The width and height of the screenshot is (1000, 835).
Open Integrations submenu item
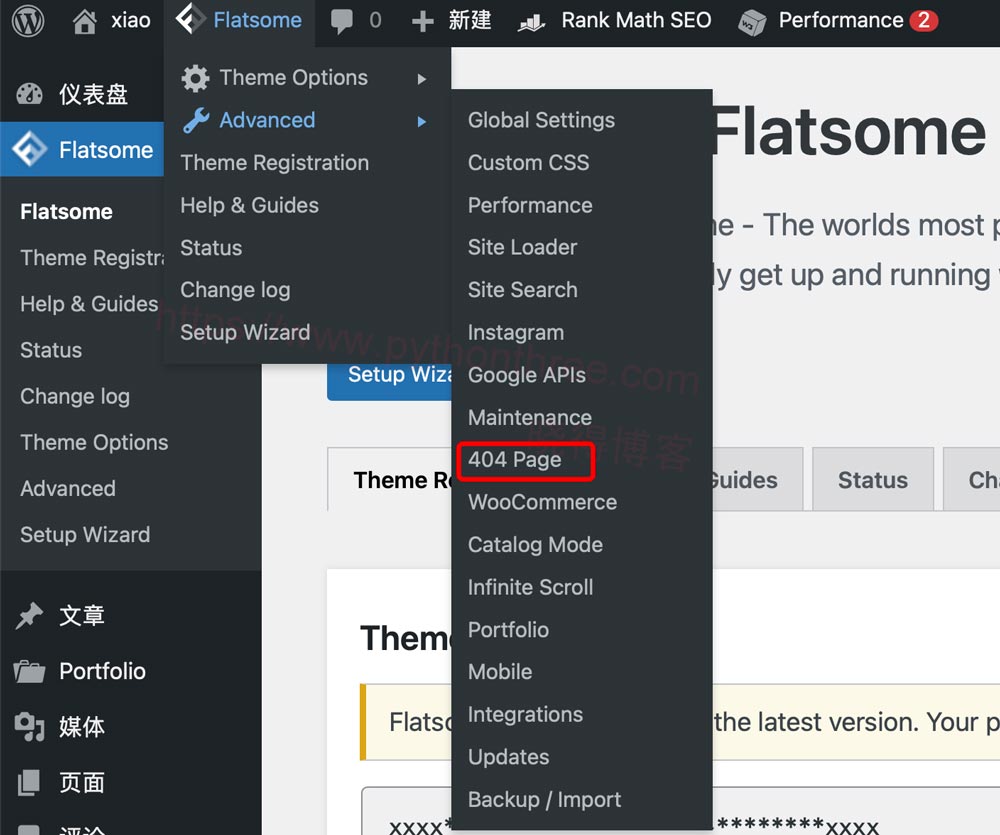tap(526, 714)
